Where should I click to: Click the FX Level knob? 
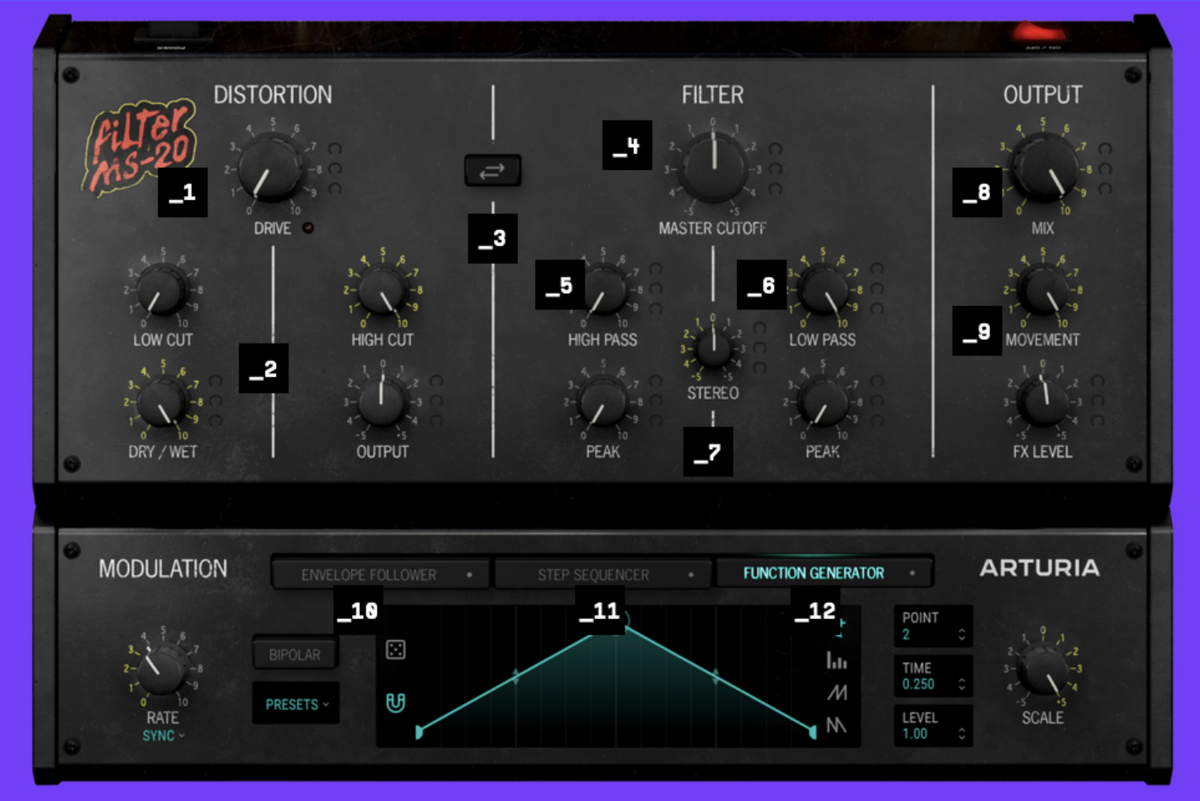[x=1042, y=401]
